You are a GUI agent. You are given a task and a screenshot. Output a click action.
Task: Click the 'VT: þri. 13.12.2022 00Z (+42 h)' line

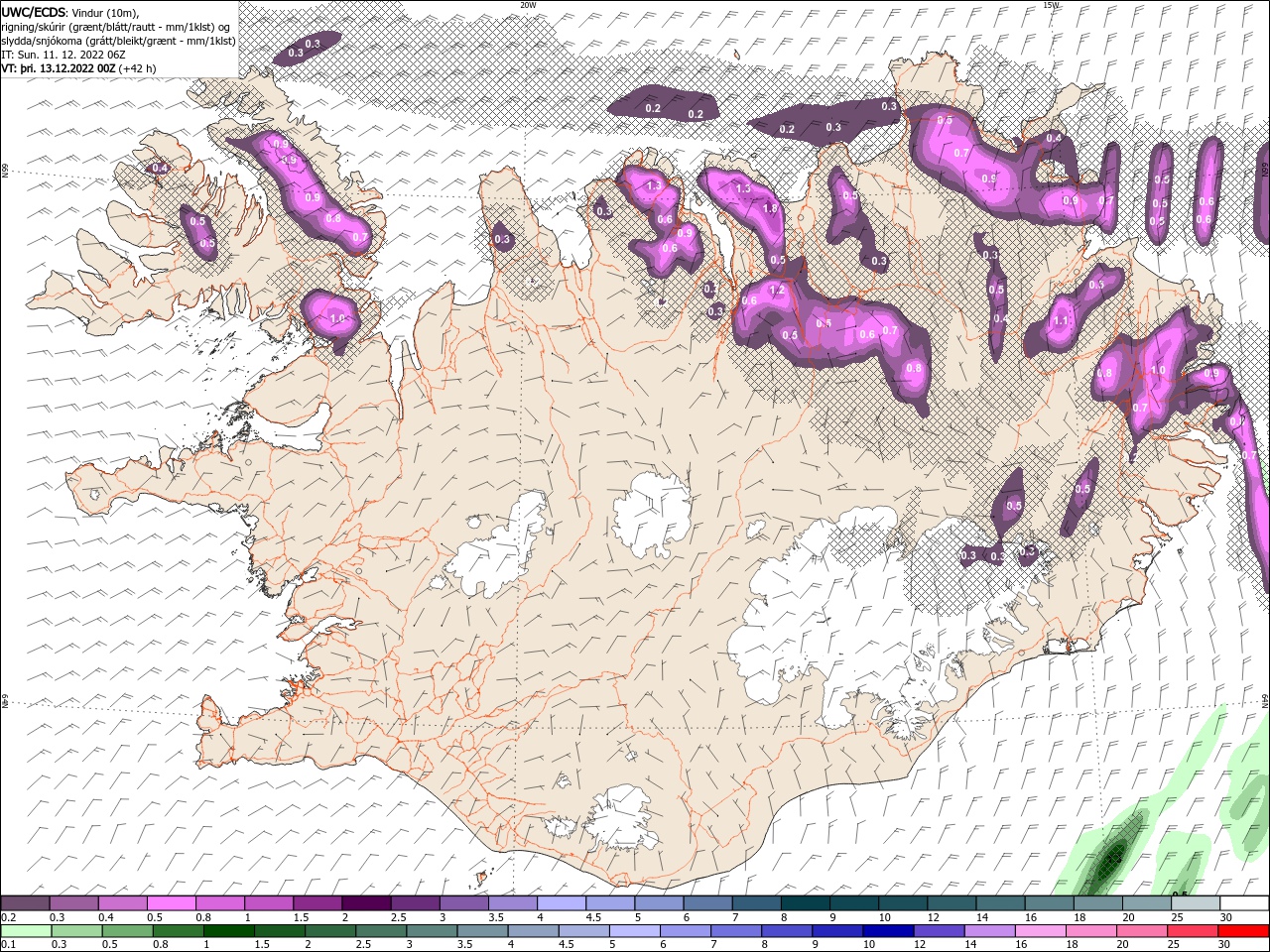click(78, 68)
